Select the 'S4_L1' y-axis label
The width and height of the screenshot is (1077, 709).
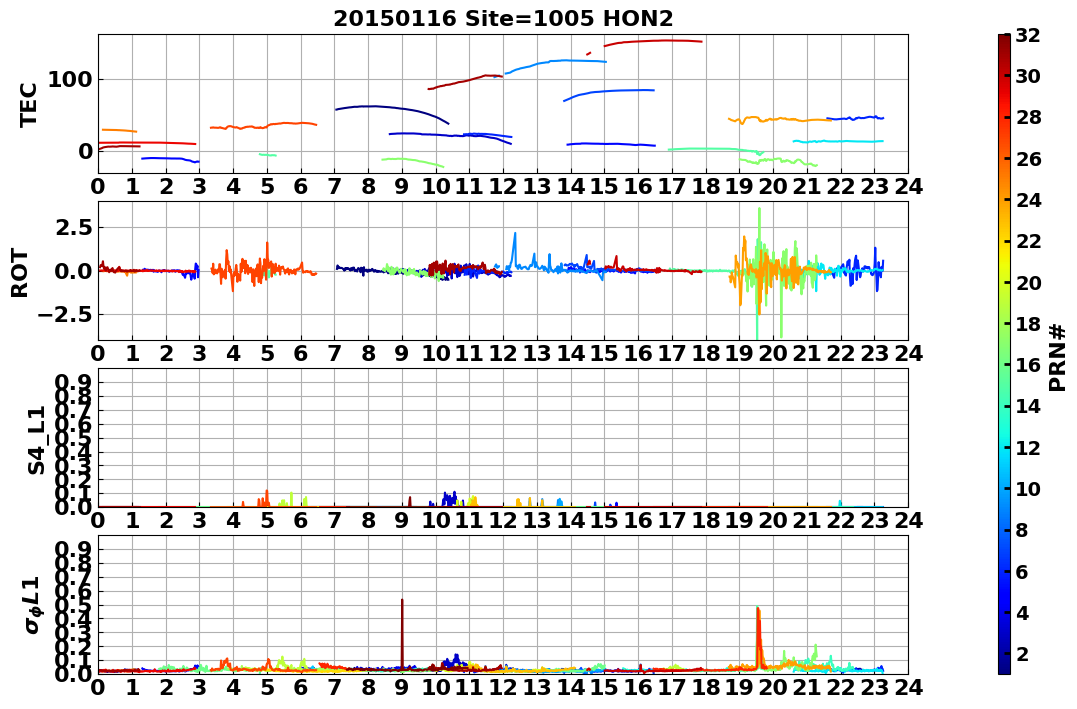point(36,440)
